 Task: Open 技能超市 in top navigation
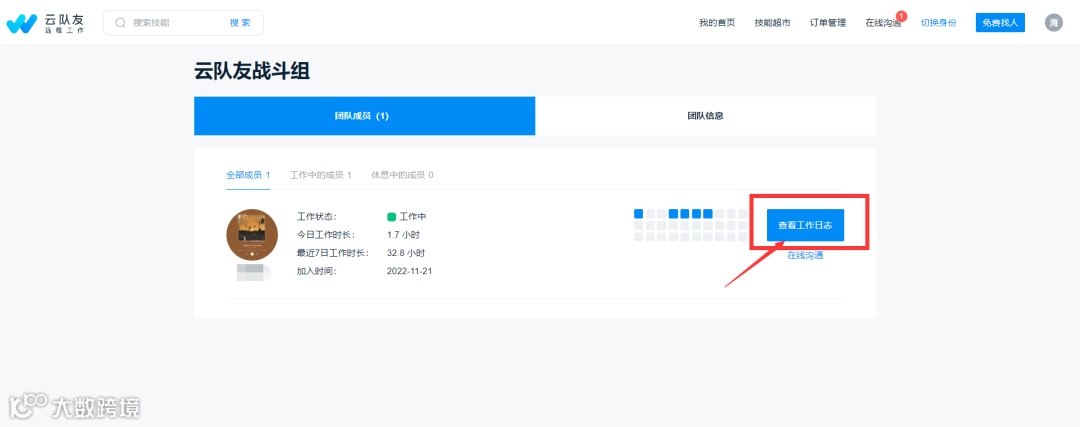point(772,23)
